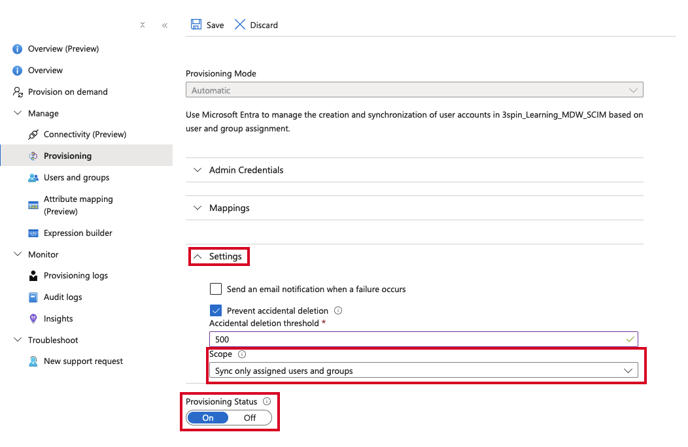
Task: Click the Provisioning logs icon
Action: (x=33, y=275)
